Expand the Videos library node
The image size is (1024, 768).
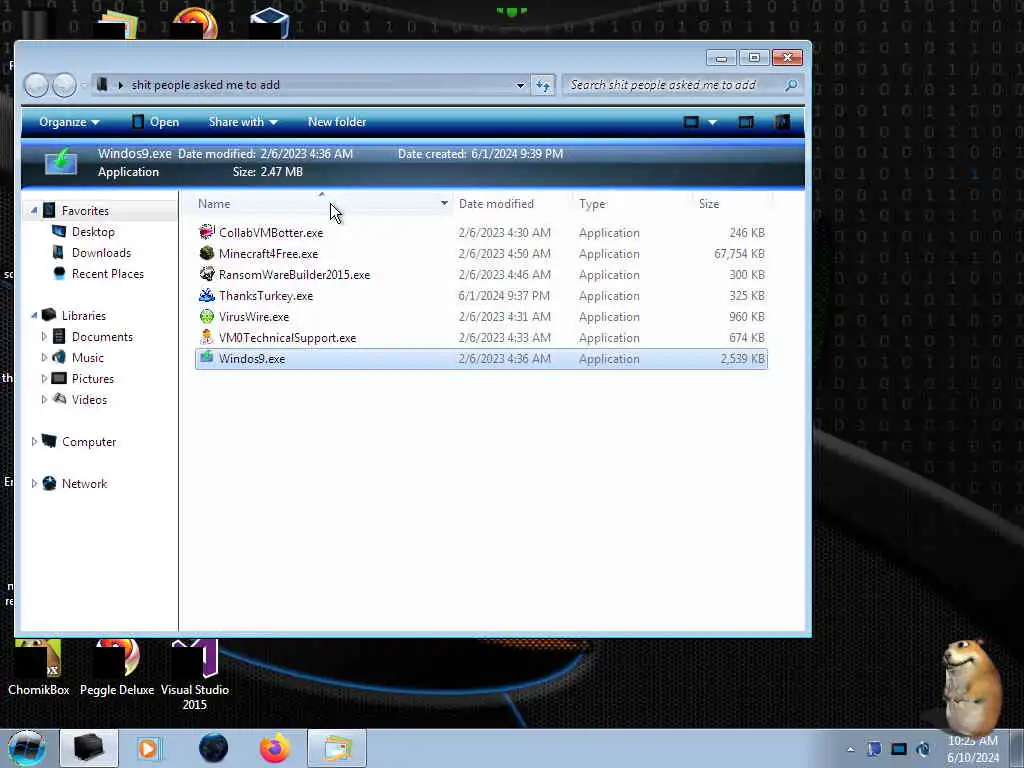44,399
